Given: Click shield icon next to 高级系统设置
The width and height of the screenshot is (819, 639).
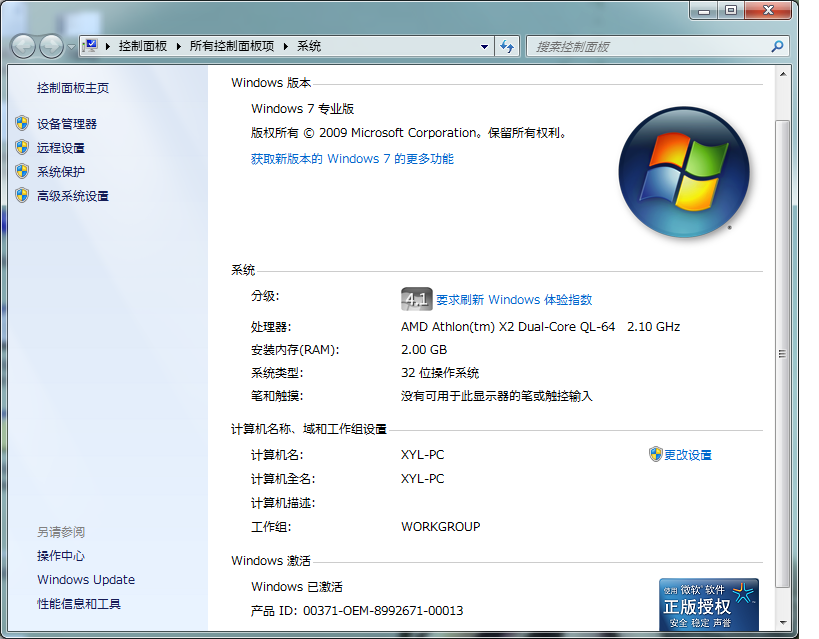Looking at the screenshot, I should (x=22, y=195).
